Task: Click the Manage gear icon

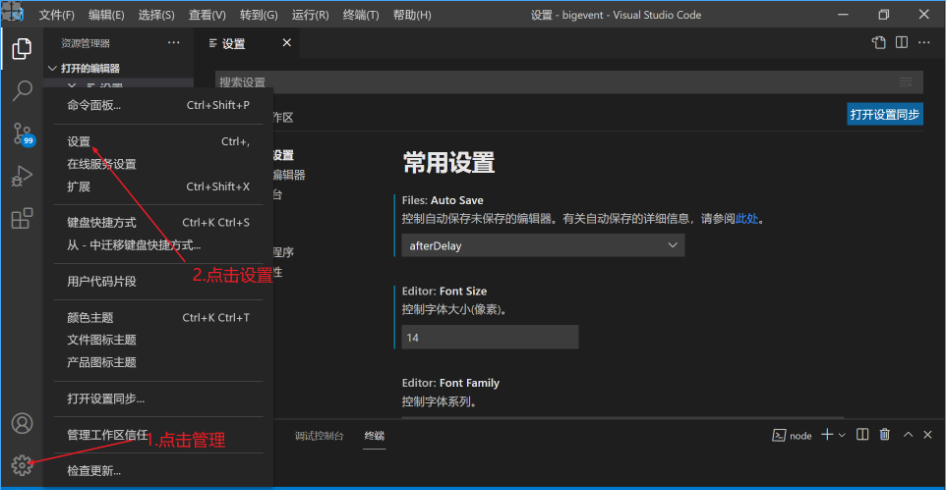Action: (x=22, y=465)
